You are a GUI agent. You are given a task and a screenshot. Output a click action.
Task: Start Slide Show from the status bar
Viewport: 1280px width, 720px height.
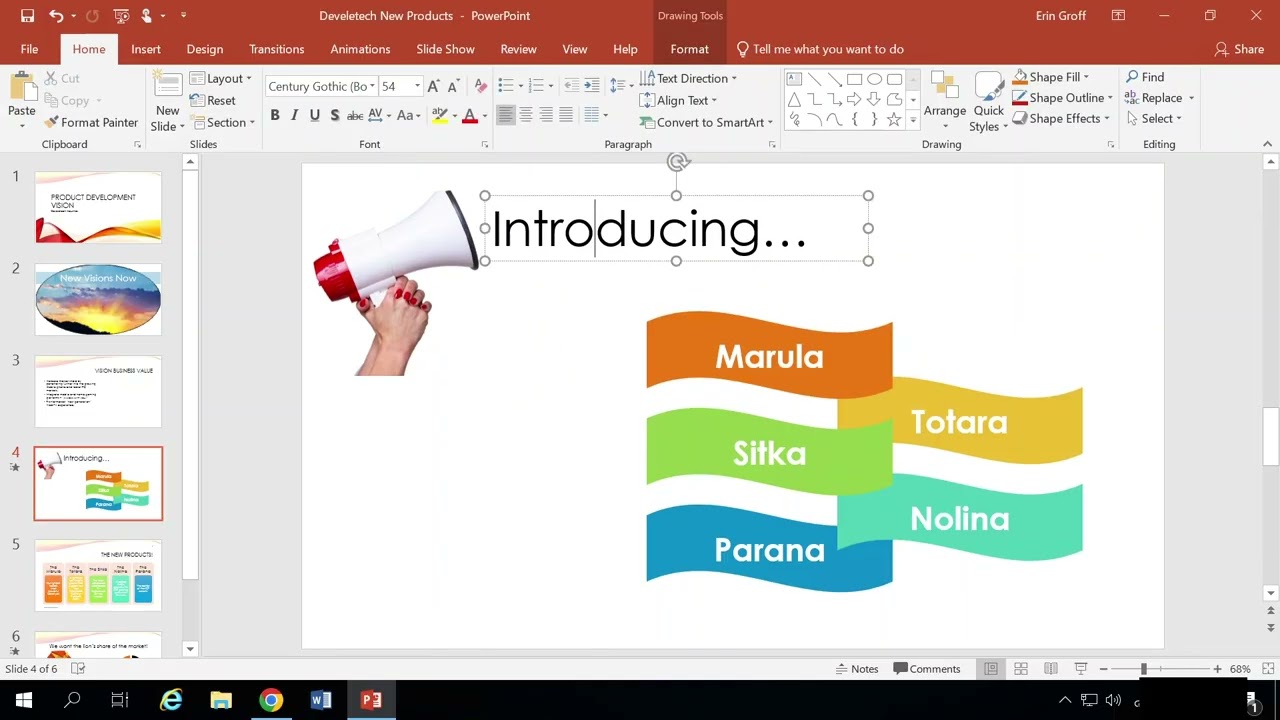coord(1081,668)
